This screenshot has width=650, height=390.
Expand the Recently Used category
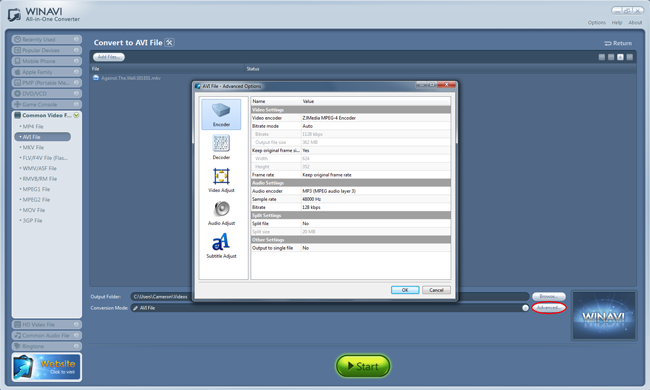46,39
